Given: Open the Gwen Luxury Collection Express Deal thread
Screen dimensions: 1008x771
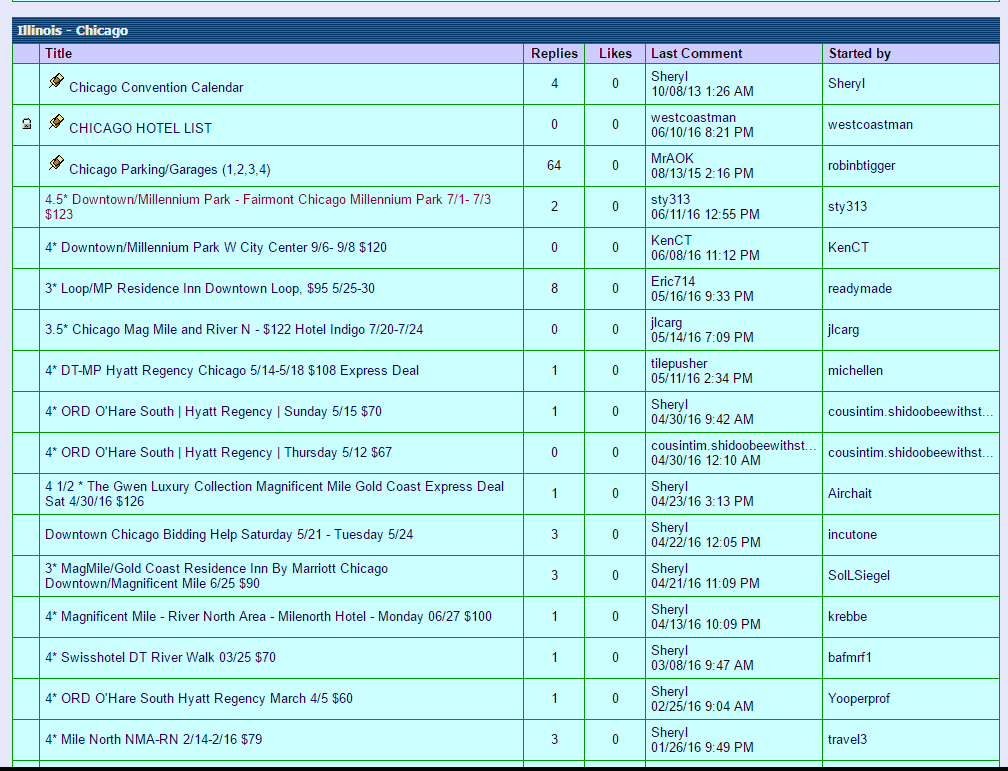Looking at the screenshot, I should tap(274, 487).
